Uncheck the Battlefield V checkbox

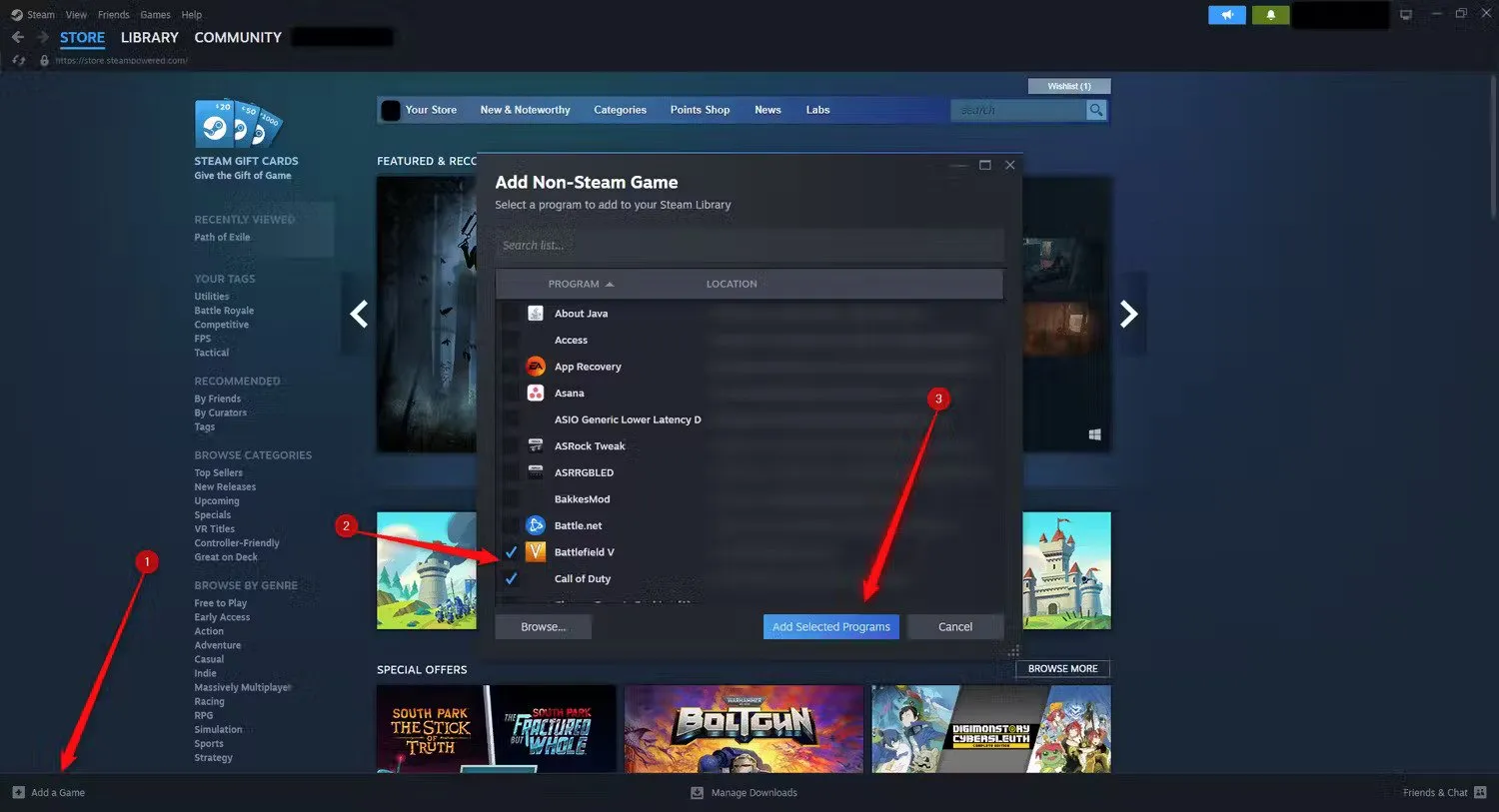511,552
